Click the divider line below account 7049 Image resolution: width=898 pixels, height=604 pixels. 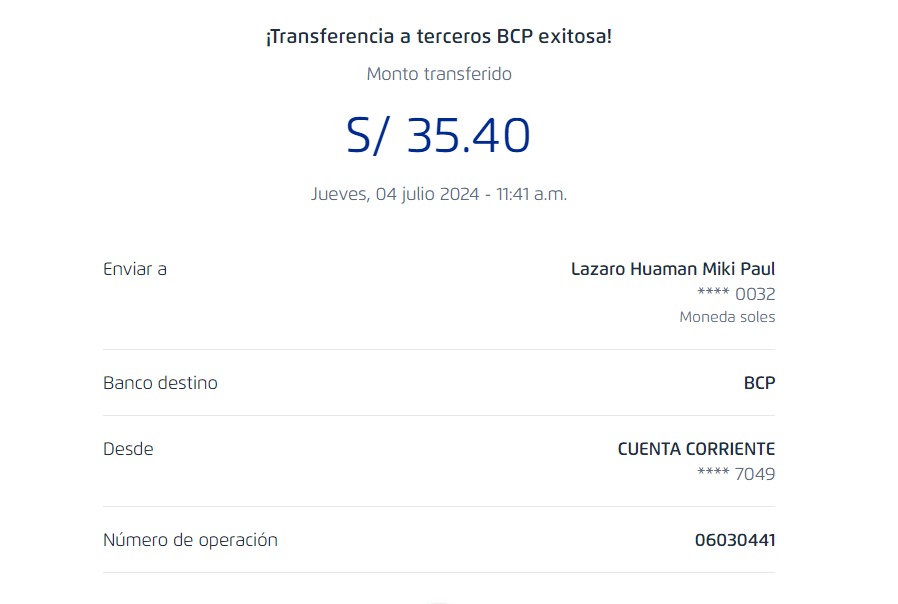point(438,507)
